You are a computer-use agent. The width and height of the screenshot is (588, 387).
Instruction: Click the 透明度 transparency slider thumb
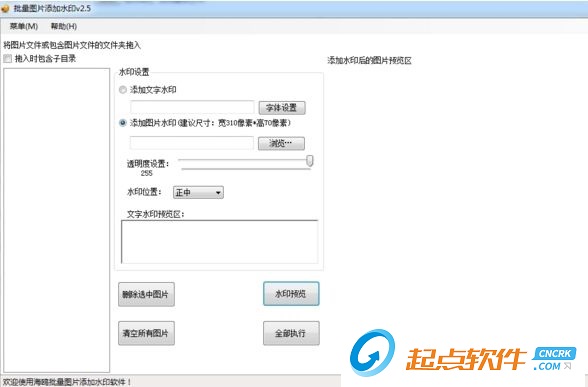click(x=310, y=161)
